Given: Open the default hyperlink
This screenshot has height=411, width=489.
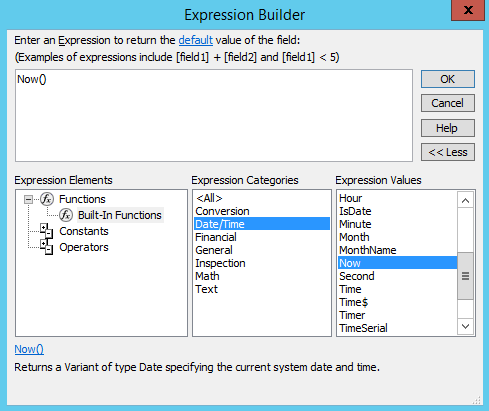Looking at the screenshot, I should coord(196,40).
